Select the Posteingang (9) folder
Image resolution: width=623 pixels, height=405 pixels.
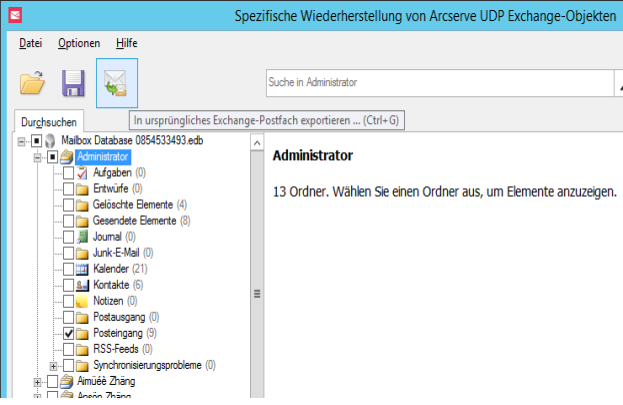click(125, 333)
